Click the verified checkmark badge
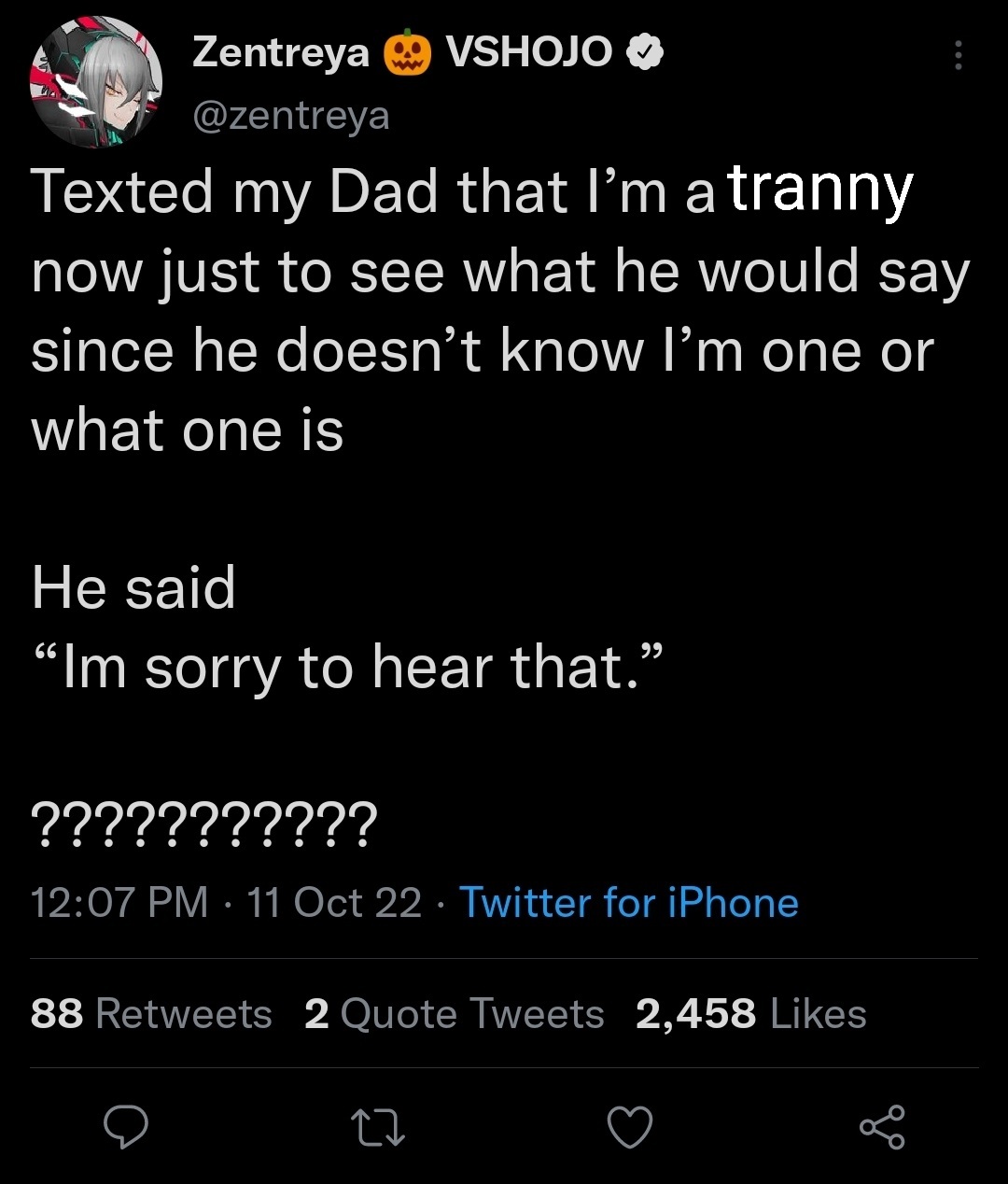Viewport: 1008px width, 1184px height. pyautogui.click(x=643, y=54)
